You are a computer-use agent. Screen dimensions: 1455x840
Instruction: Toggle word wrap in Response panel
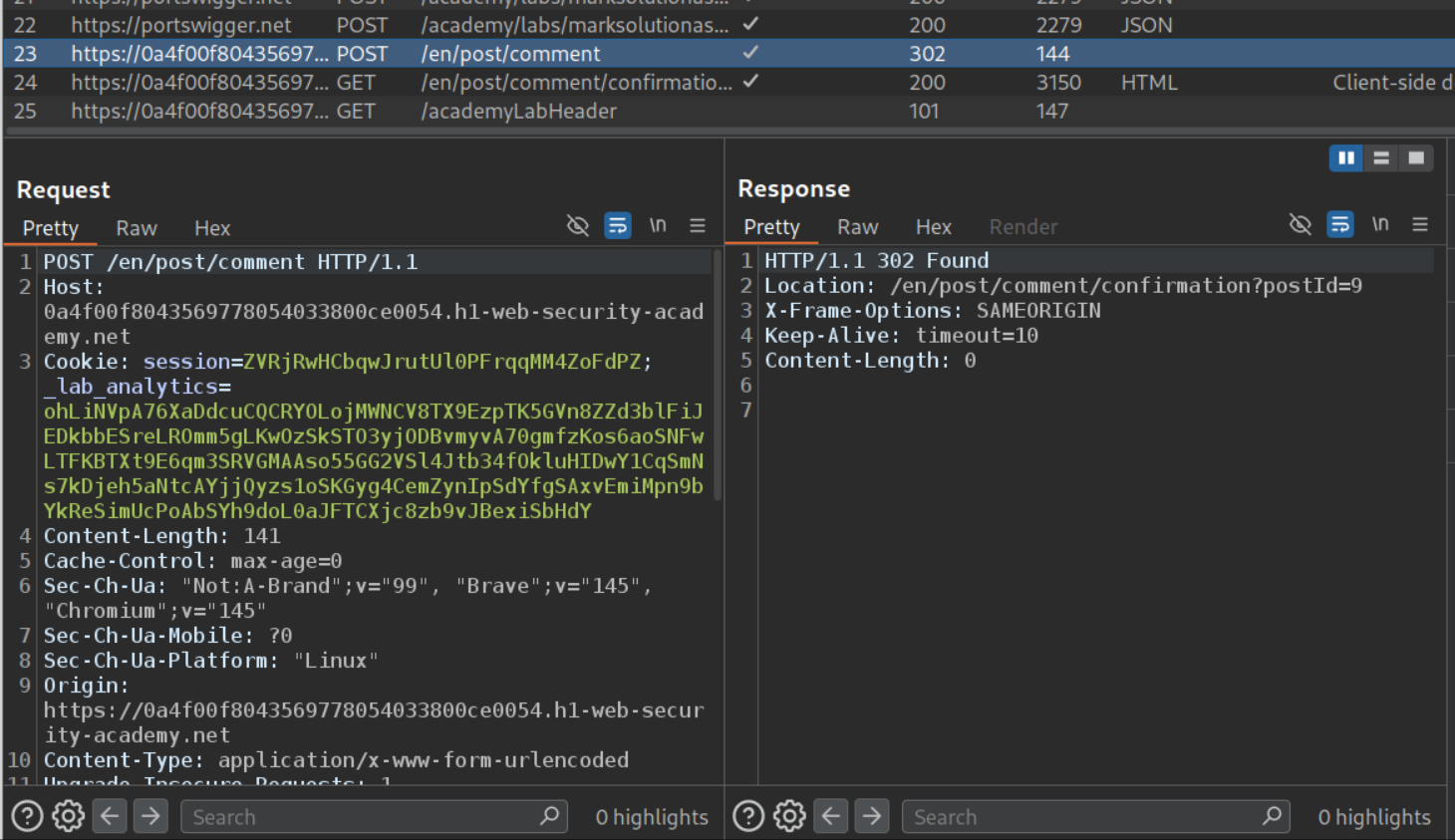(1339, 225)
